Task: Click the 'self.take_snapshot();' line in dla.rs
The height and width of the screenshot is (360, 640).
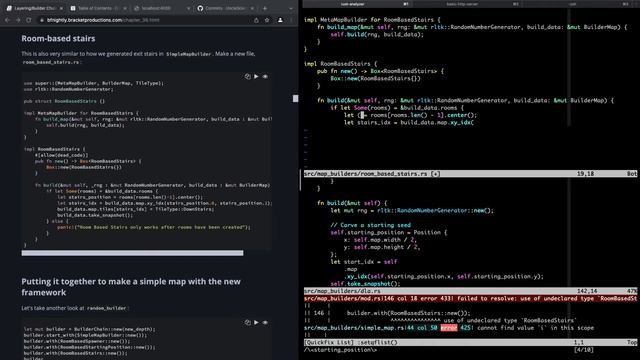Action: pyautogui.click(x=365, y=284)
